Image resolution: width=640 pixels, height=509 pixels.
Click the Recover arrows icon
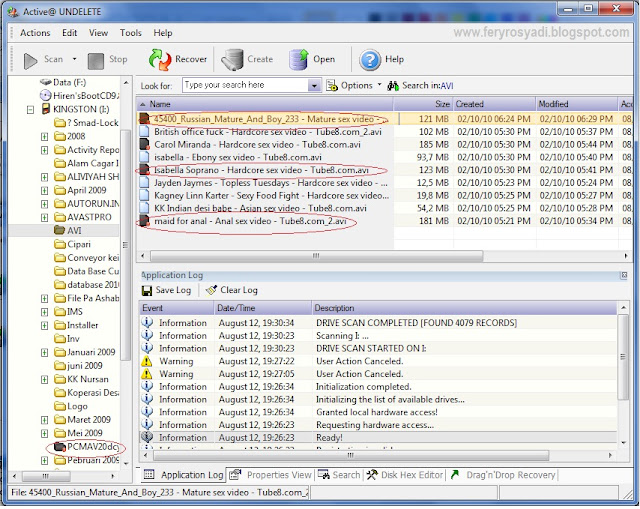click(x=160, y=60)
